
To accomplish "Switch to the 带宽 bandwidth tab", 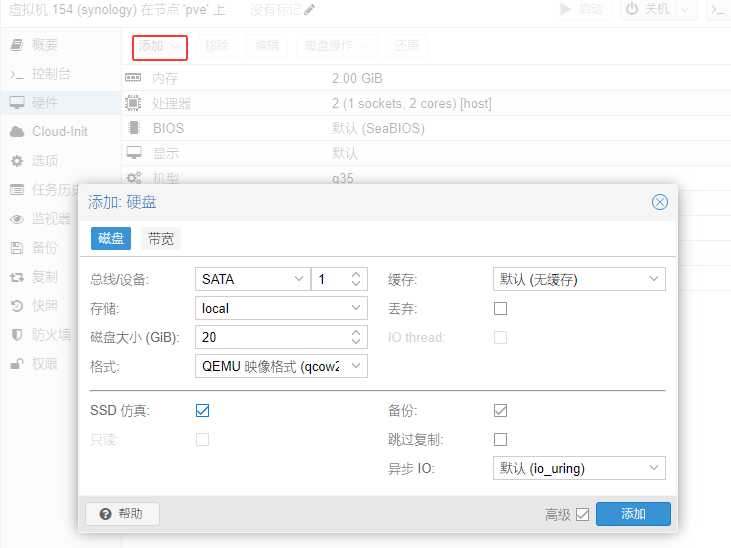I will 160,238.
